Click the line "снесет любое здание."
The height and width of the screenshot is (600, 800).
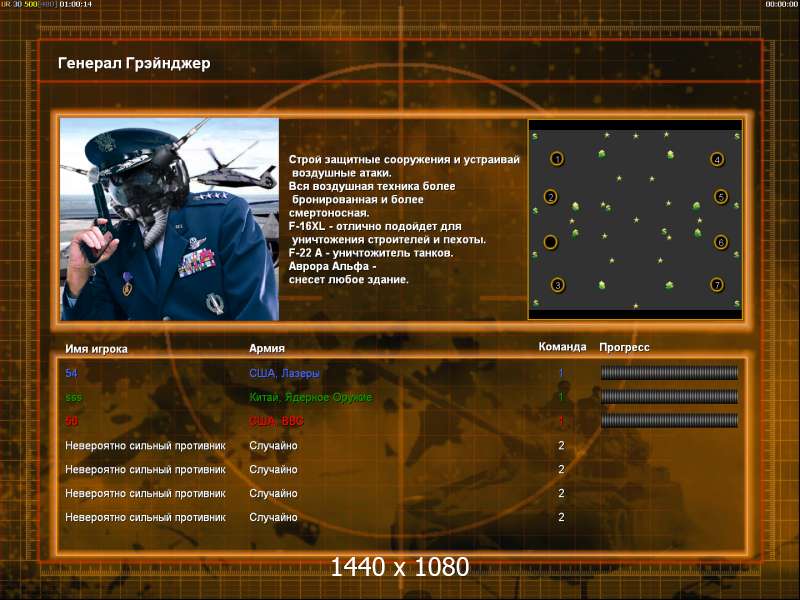pos(348,280)
